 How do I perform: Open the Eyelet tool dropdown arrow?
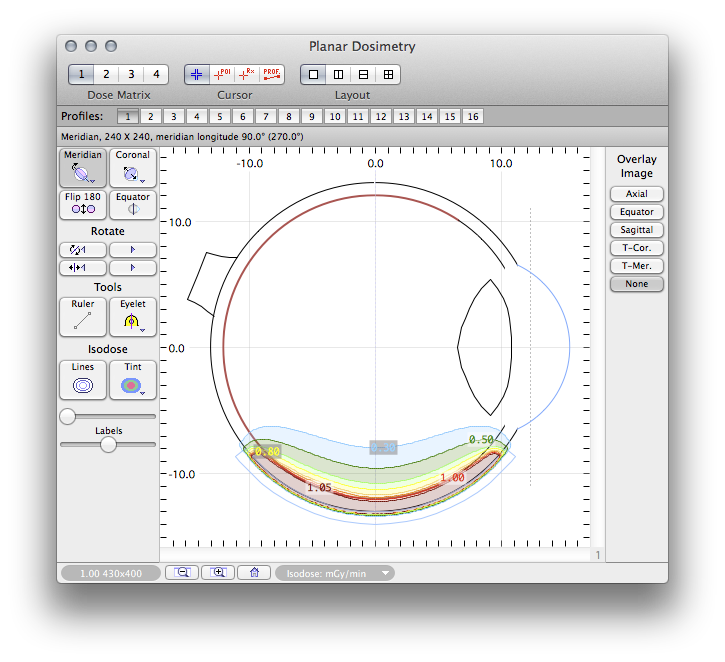pos(142,331)
